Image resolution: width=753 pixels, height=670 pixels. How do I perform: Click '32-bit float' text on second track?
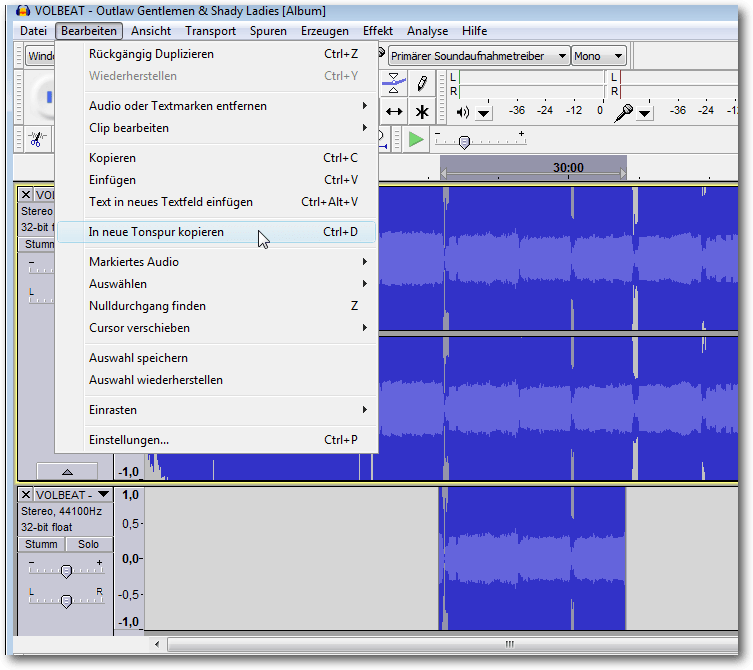46,527
